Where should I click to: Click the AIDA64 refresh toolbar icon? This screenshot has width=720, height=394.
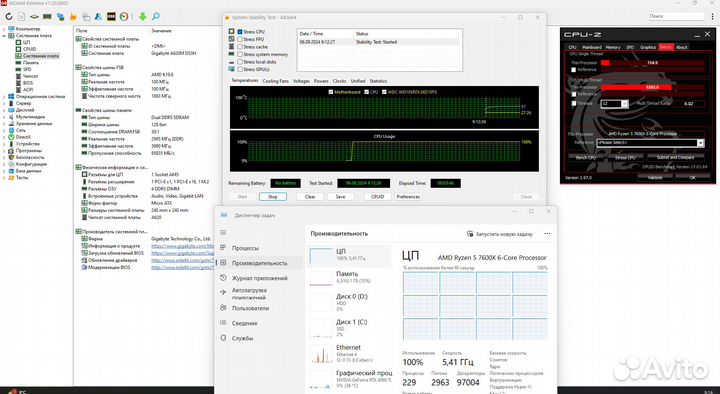tap(9, 17)
